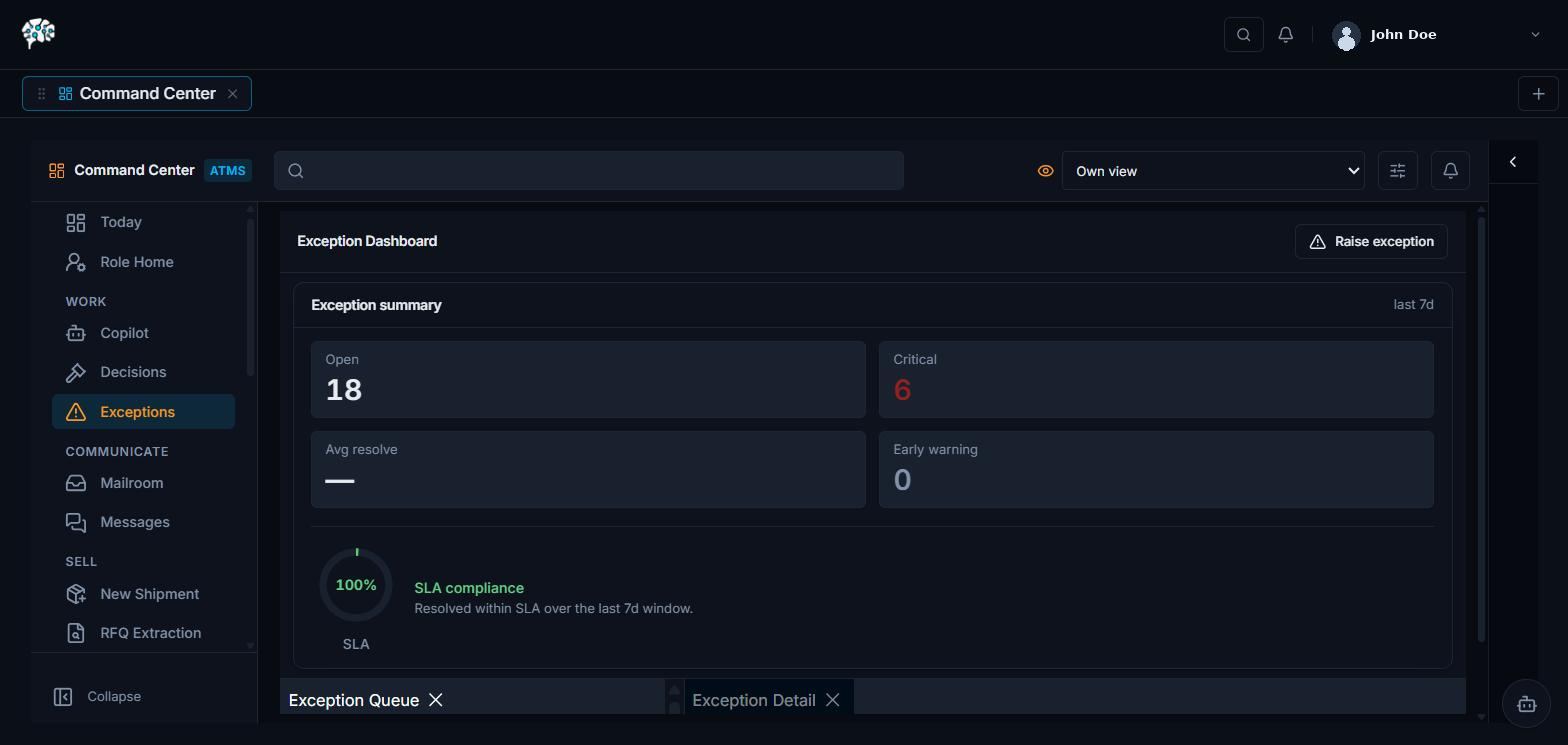Open the Copilot robot icon in sidebar
The image size is (1568, 745).
click(76, 333)
